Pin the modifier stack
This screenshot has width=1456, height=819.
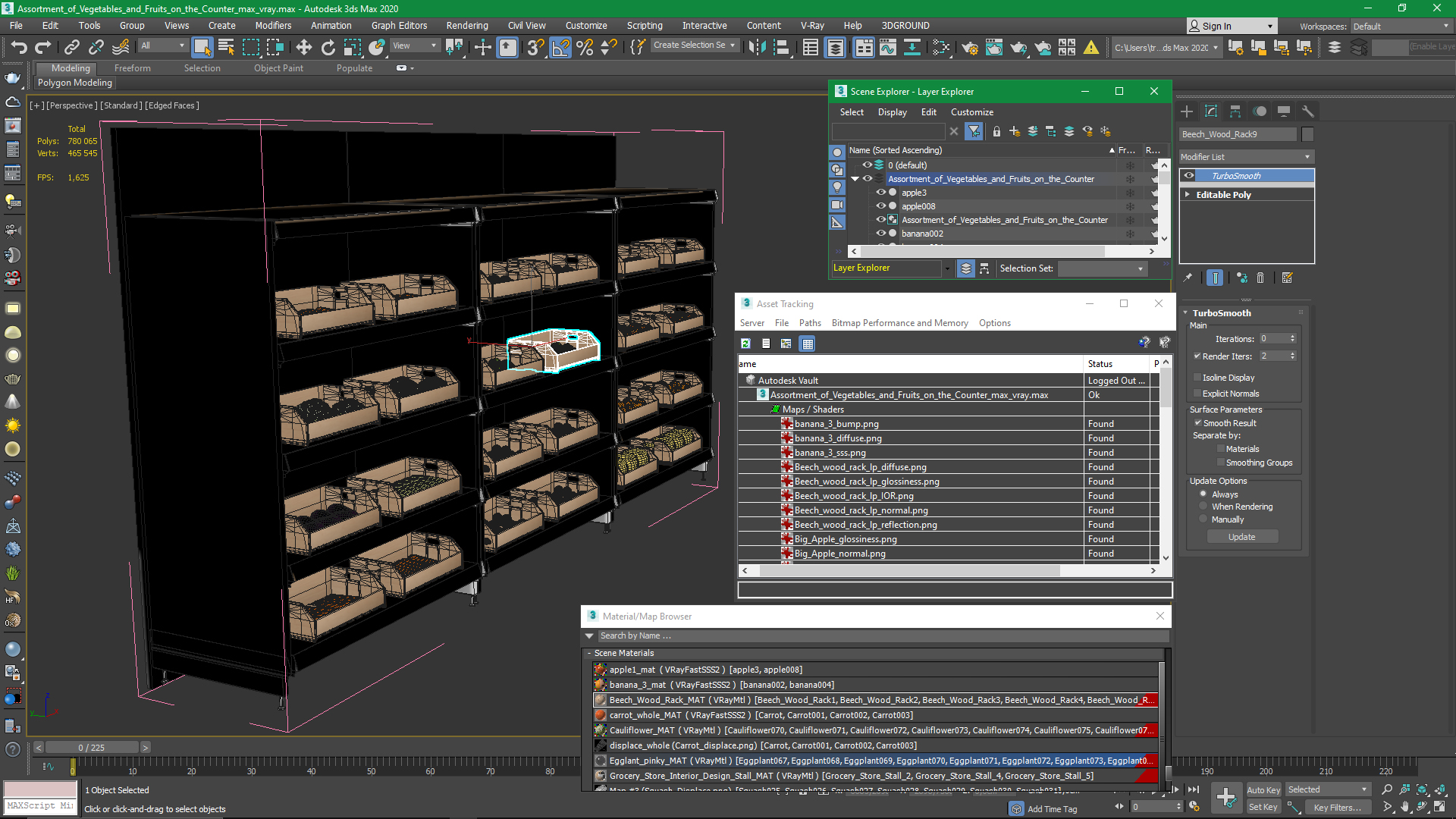pyautogui.click(x=1188, y=278)
